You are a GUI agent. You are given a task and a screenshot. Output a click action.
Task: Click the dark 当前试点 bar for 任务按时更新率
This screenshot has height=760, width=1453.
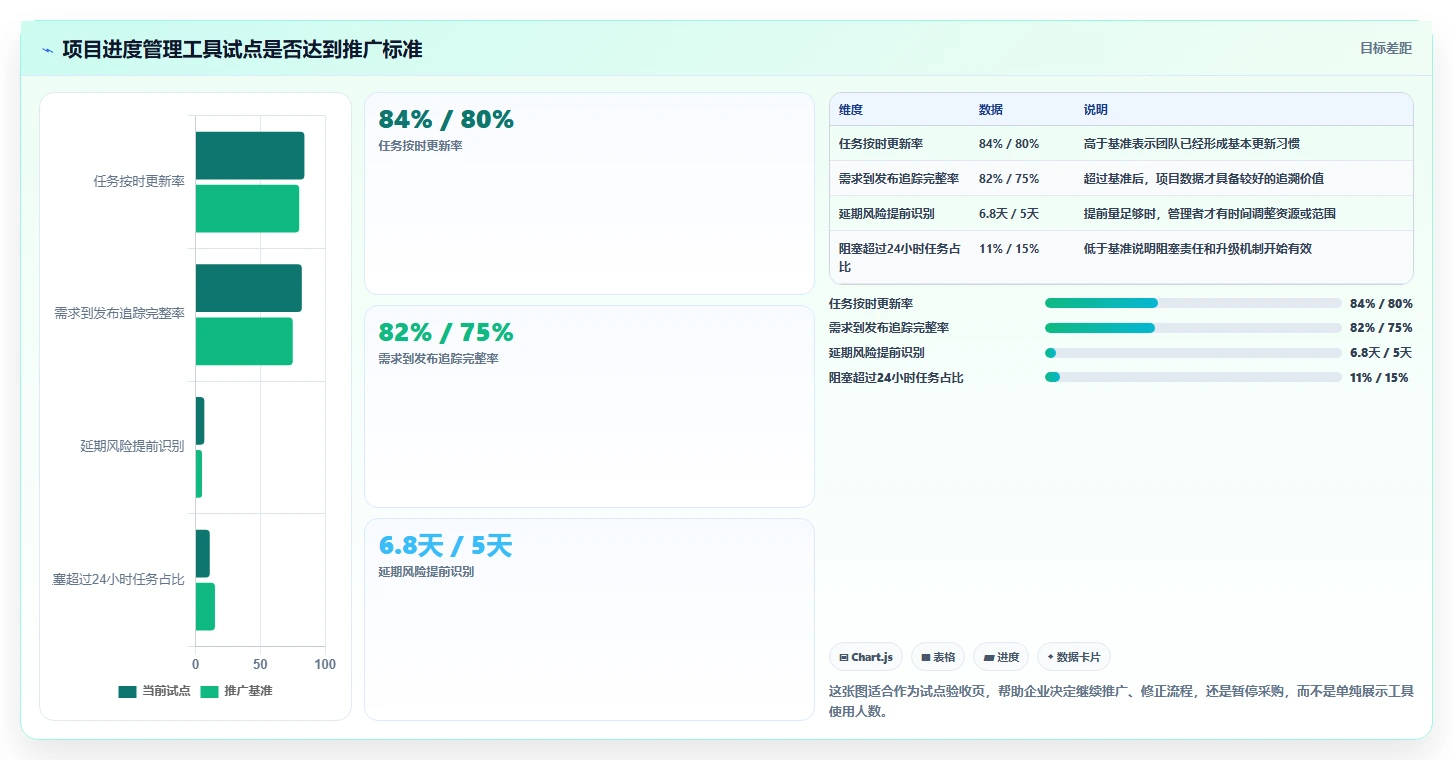(x=250, y=156)
